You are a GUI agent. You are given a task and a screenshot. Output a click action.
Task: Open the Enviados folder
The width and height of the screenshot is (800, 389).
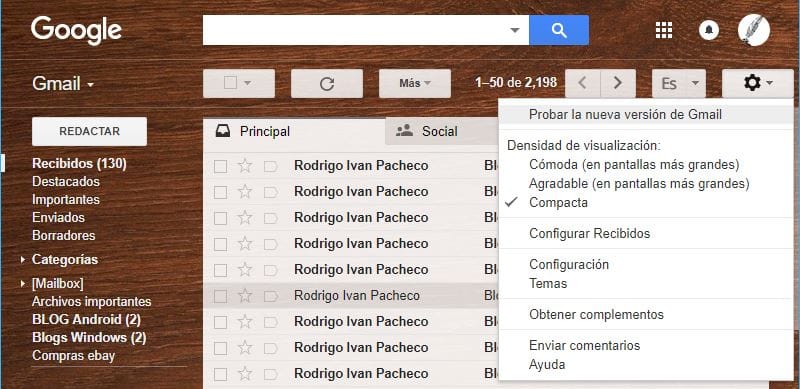click(58, 217)
